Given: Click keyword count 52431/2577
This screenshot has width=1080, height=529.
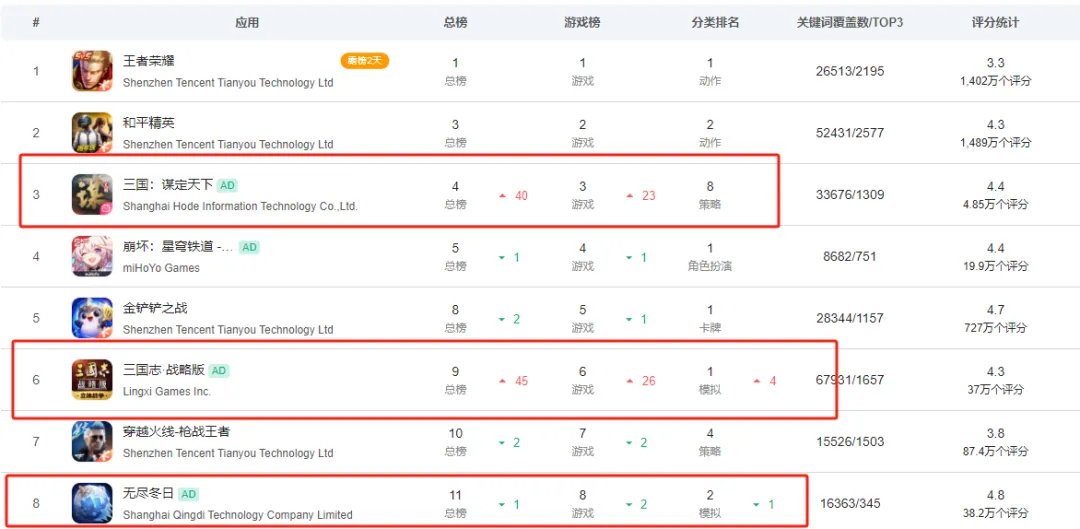Looking at the screenshot, I should tap(849, 132).
